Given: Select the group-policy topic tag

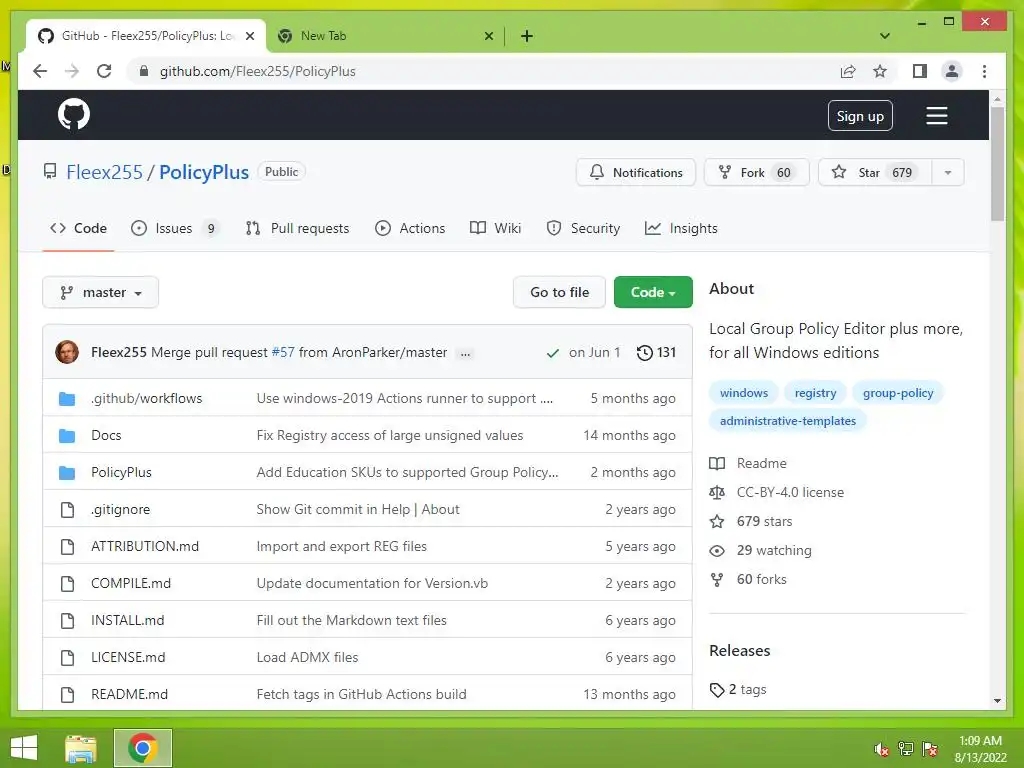Looking at the screenshot, I should click(x=898, y=393).
